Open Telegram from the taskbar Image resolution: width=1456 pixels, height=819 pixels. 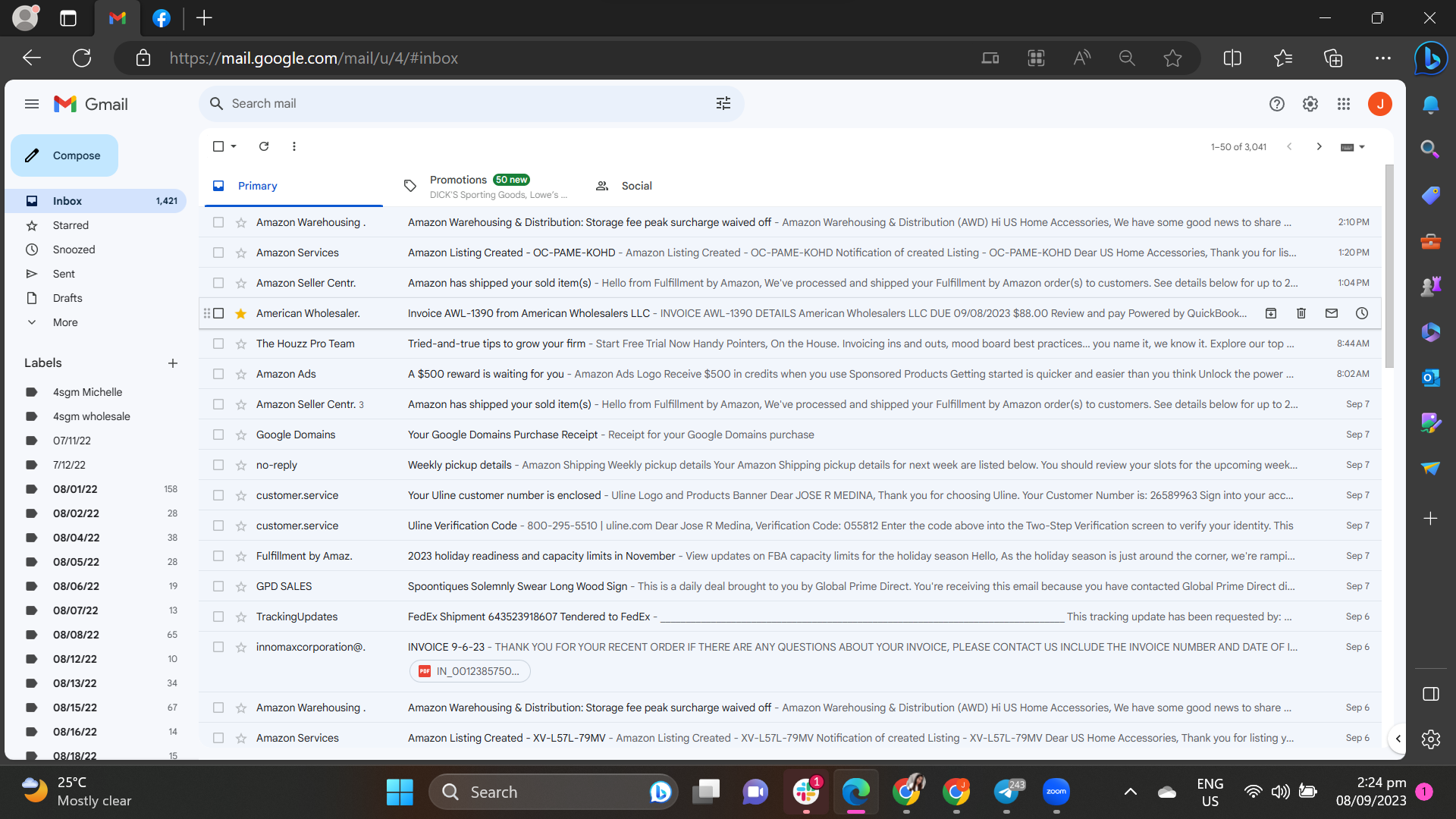point(1007,792)
